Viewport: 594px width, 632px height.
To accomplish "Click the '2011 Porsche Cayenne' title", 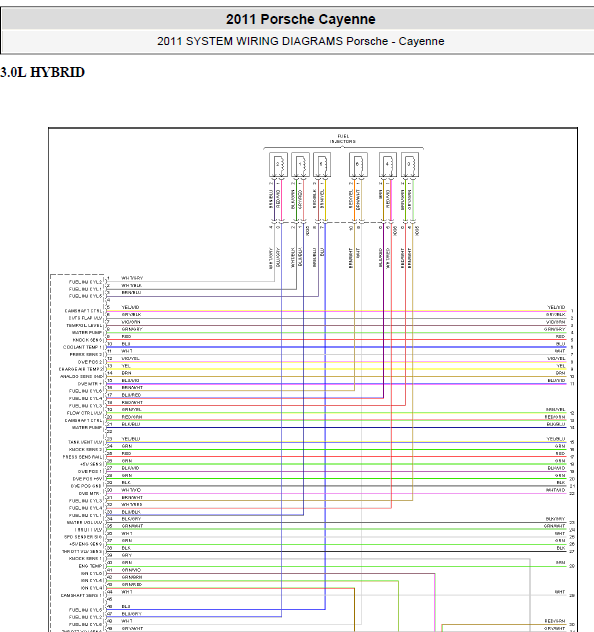I will pyautogui.click(x=301, y=19).
